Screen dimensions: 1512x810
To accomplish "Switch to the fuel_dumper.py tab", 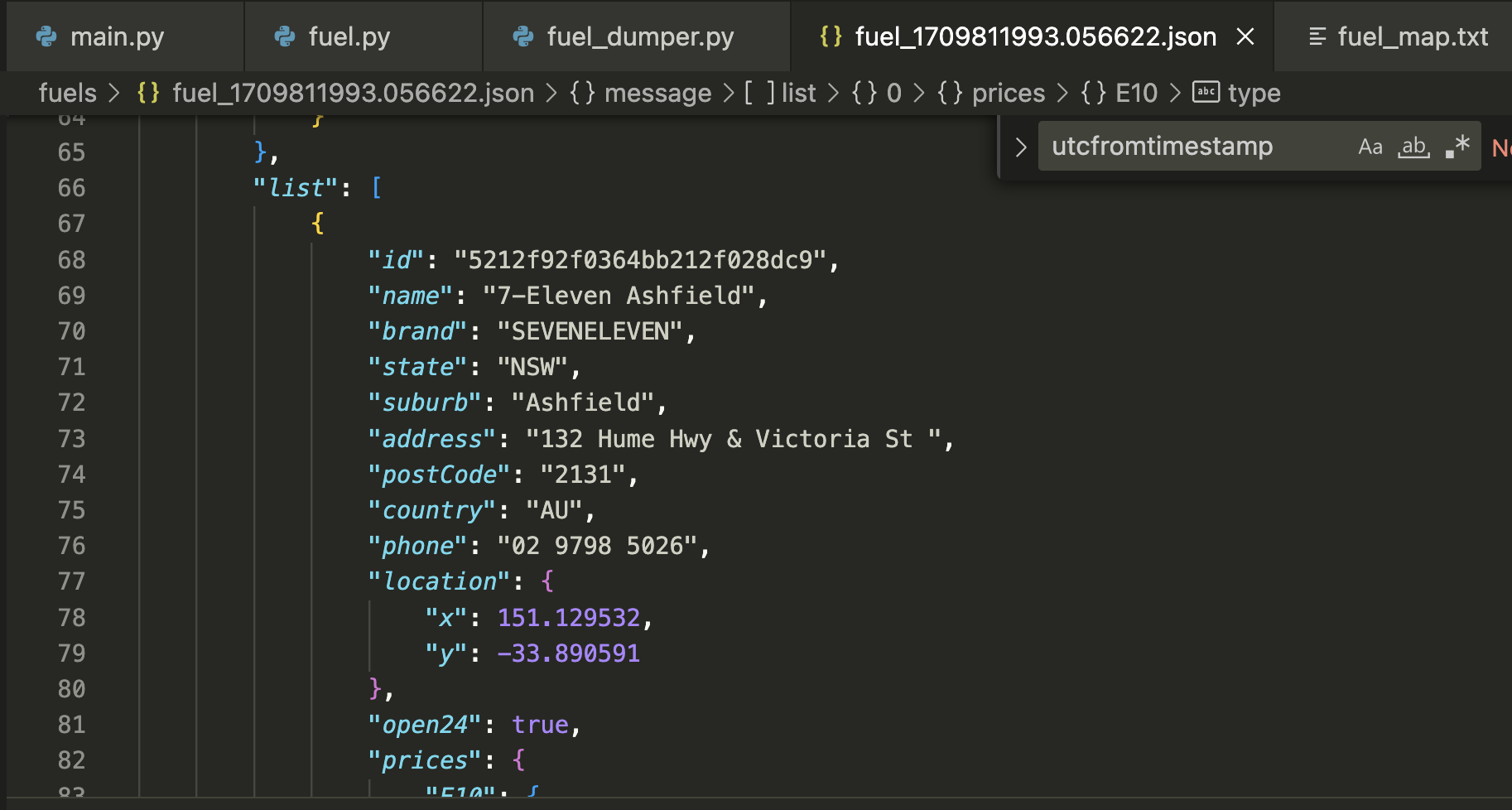I will click(639, 36).
